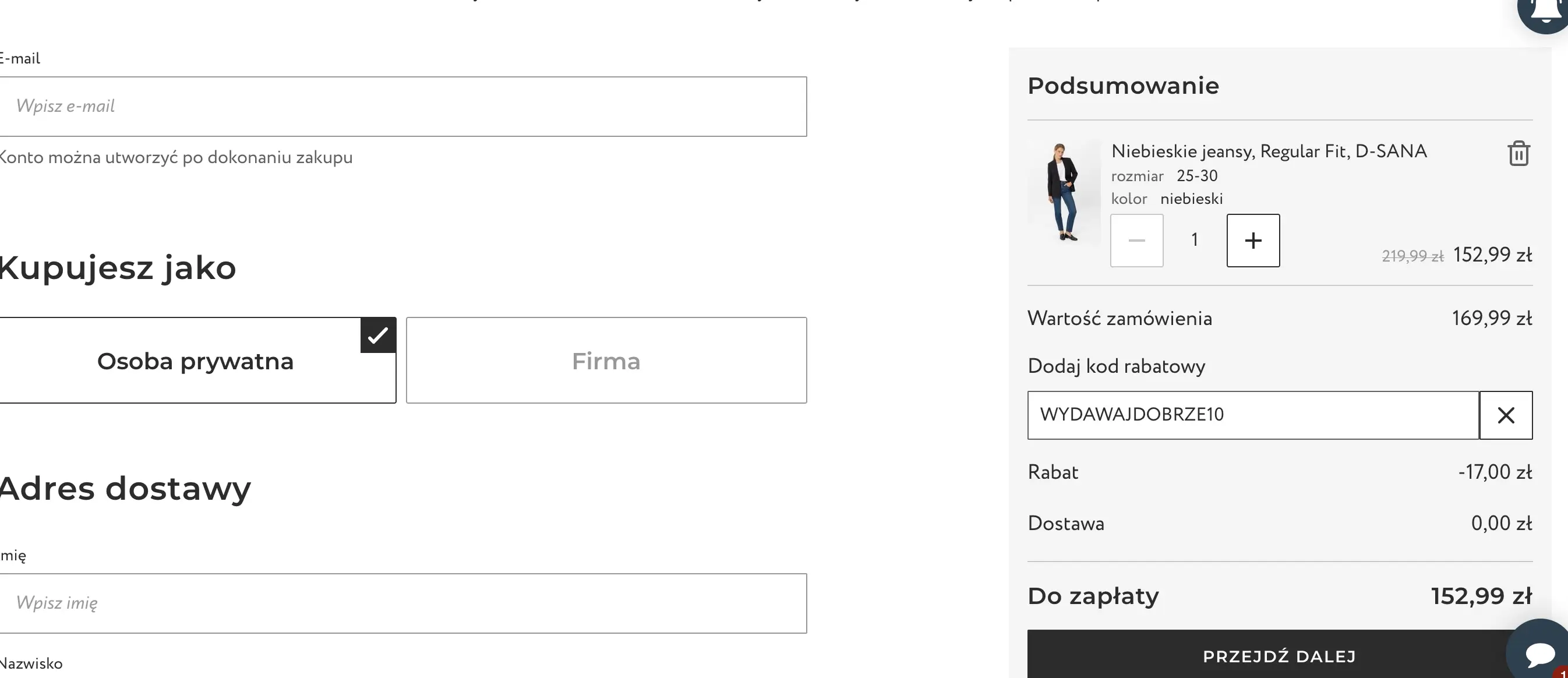The height and width of the screenshot is (678, 1568).
Task: Increase quantity with the plus button
Action: 1253,241
